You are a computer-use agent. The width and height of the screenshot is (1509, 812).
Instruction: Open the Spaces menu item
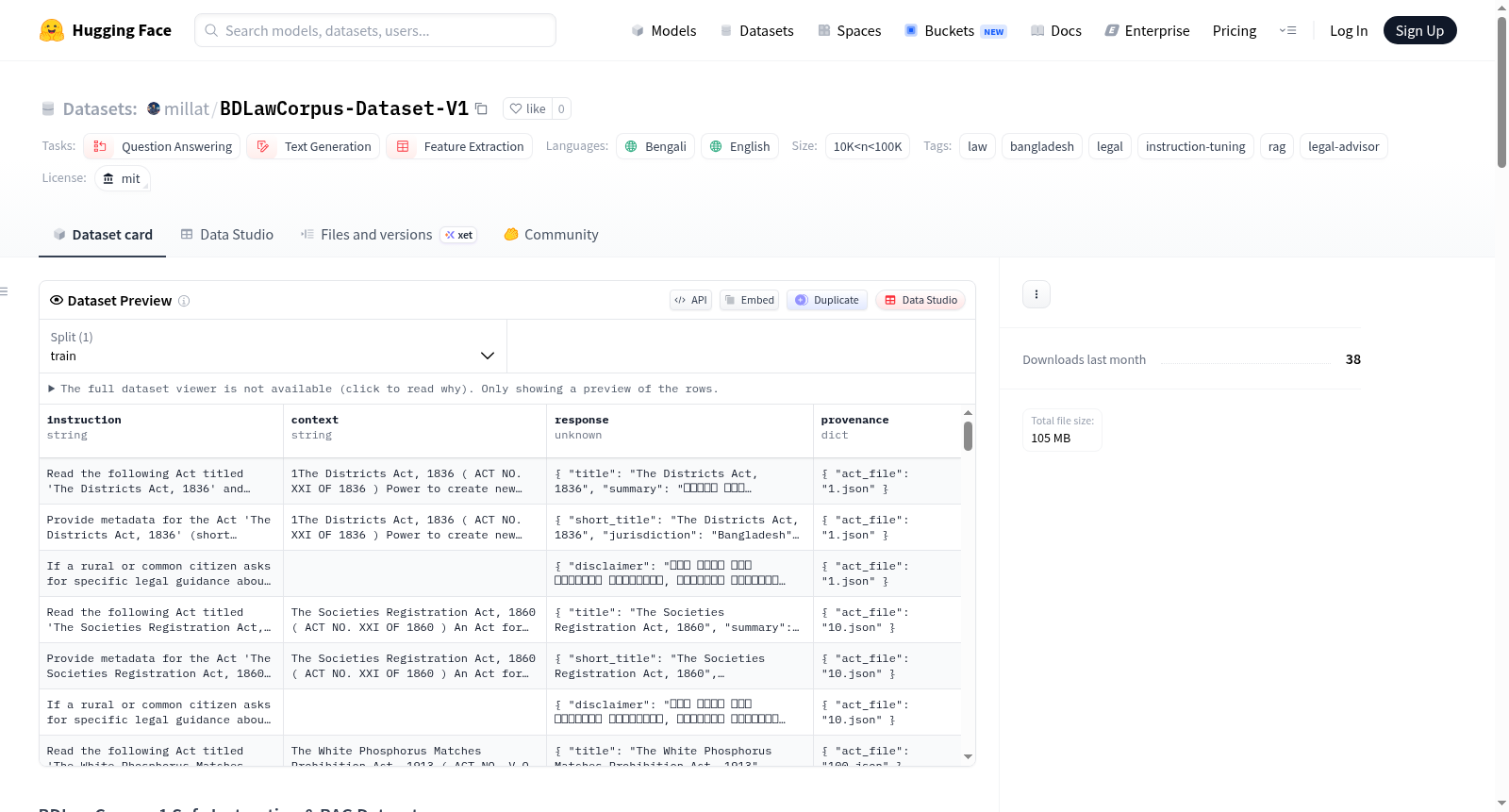850,30
